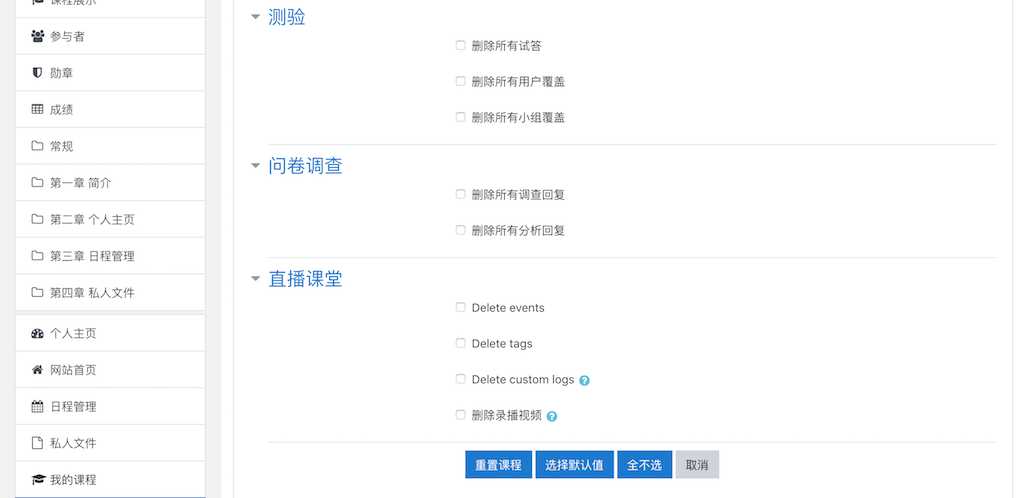Screen dimensions: 1024x498
Task: Enable the 删除所有试答 checkbox
Action: (x=460, y=45)
